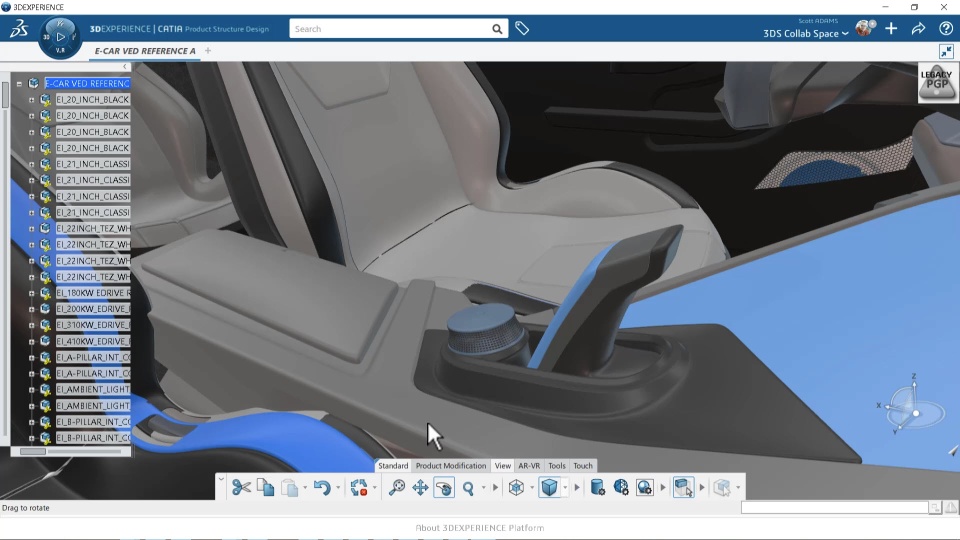Select the E-CAR VED REFERENCE A tab
This screenshot has width=960, height=540.
tap(145, 51)
